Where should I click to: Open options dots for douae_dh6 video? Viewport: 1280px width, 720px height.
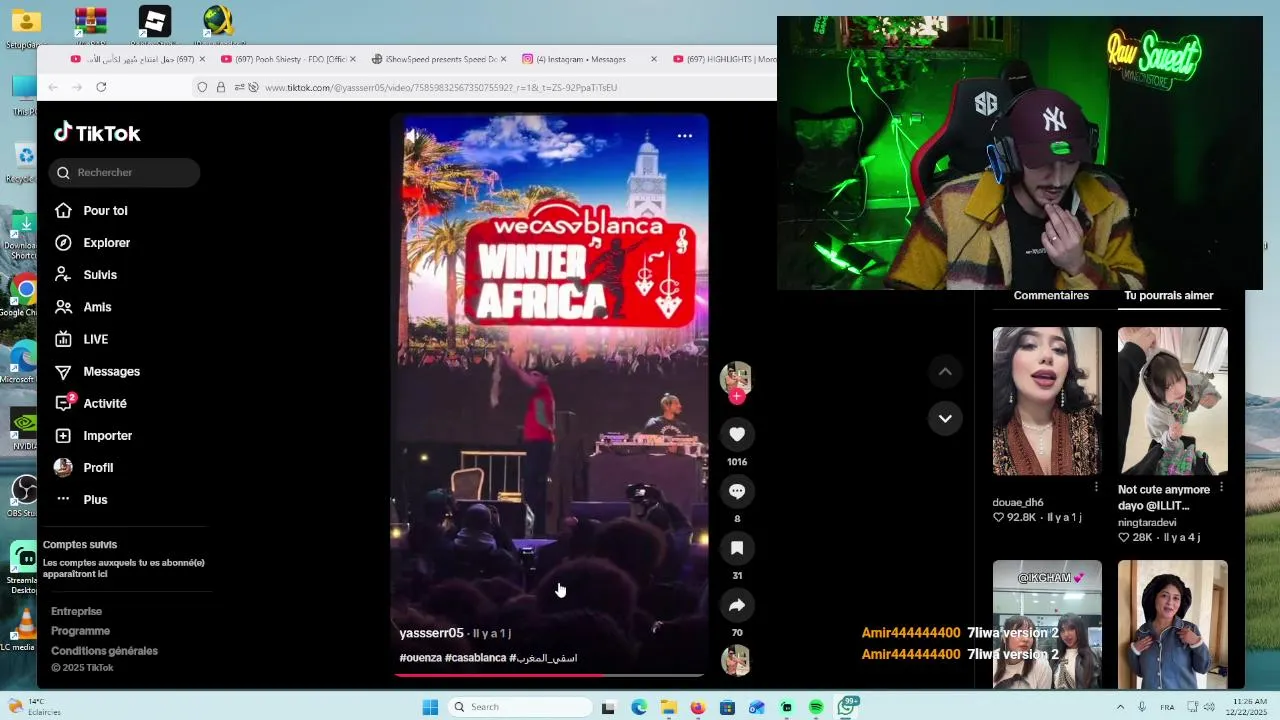point(1096,487)
